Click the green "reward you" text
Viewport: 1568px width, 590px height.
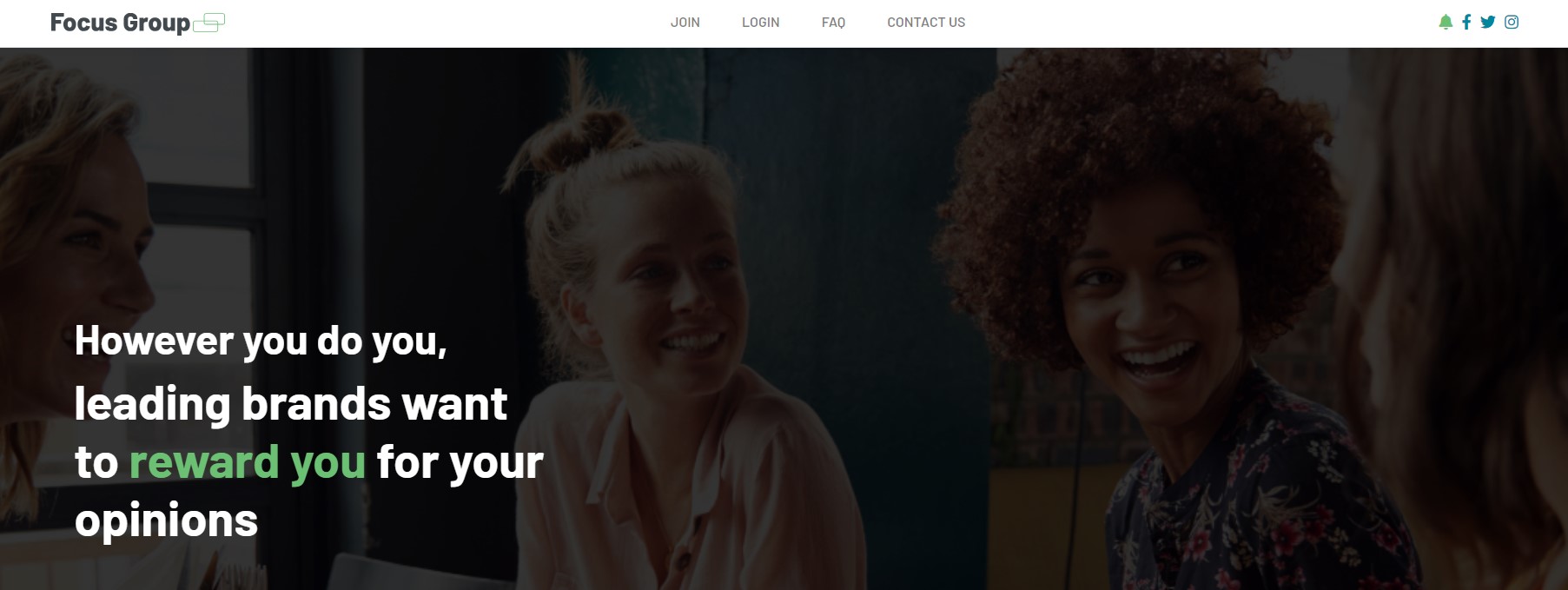(248, 462)
